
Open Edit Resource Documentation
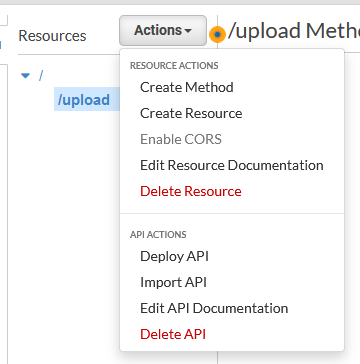tap(232, 165)
